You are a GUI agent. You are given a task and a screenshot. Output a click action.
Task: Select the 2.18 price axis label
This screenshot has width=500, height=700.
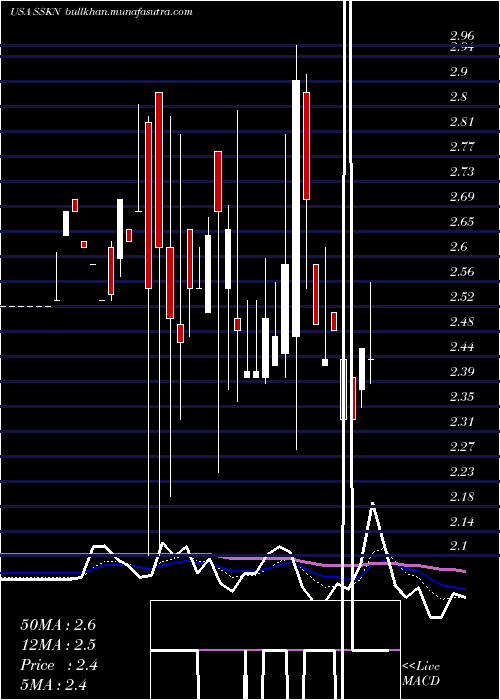(461, 496)
